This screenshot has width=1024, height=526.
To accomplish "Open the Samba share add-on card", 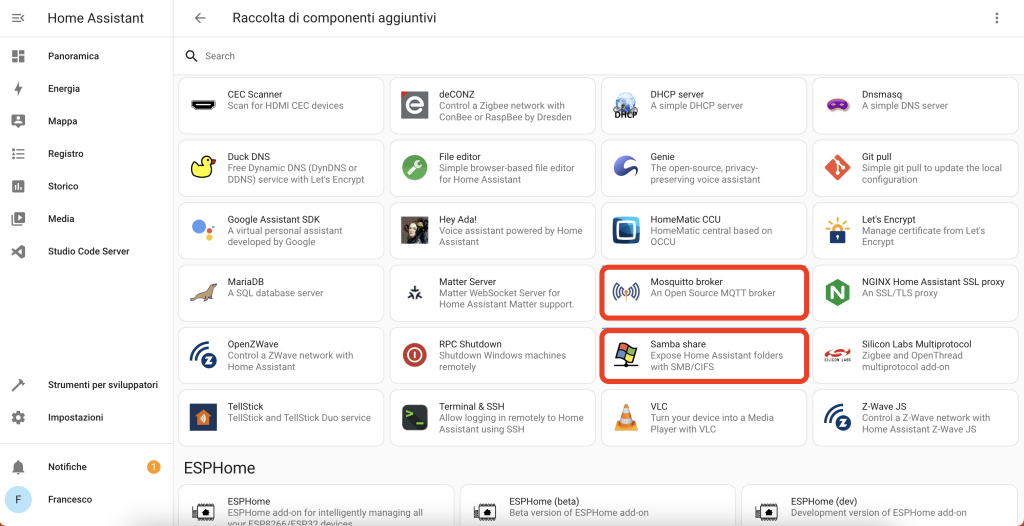I will pos(703,355).
